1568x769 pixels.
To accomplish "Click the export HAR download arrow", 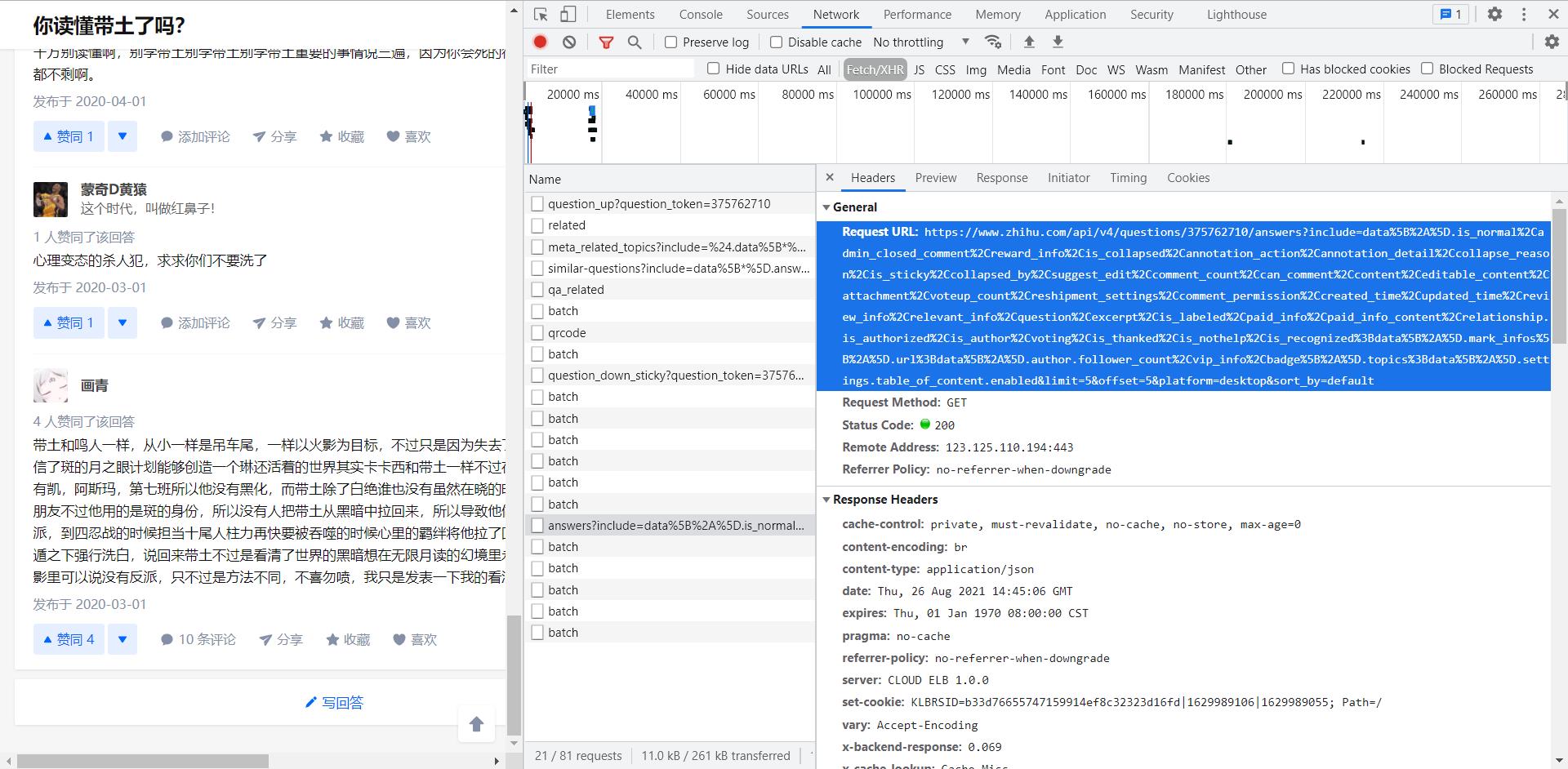I will 1058,42.
